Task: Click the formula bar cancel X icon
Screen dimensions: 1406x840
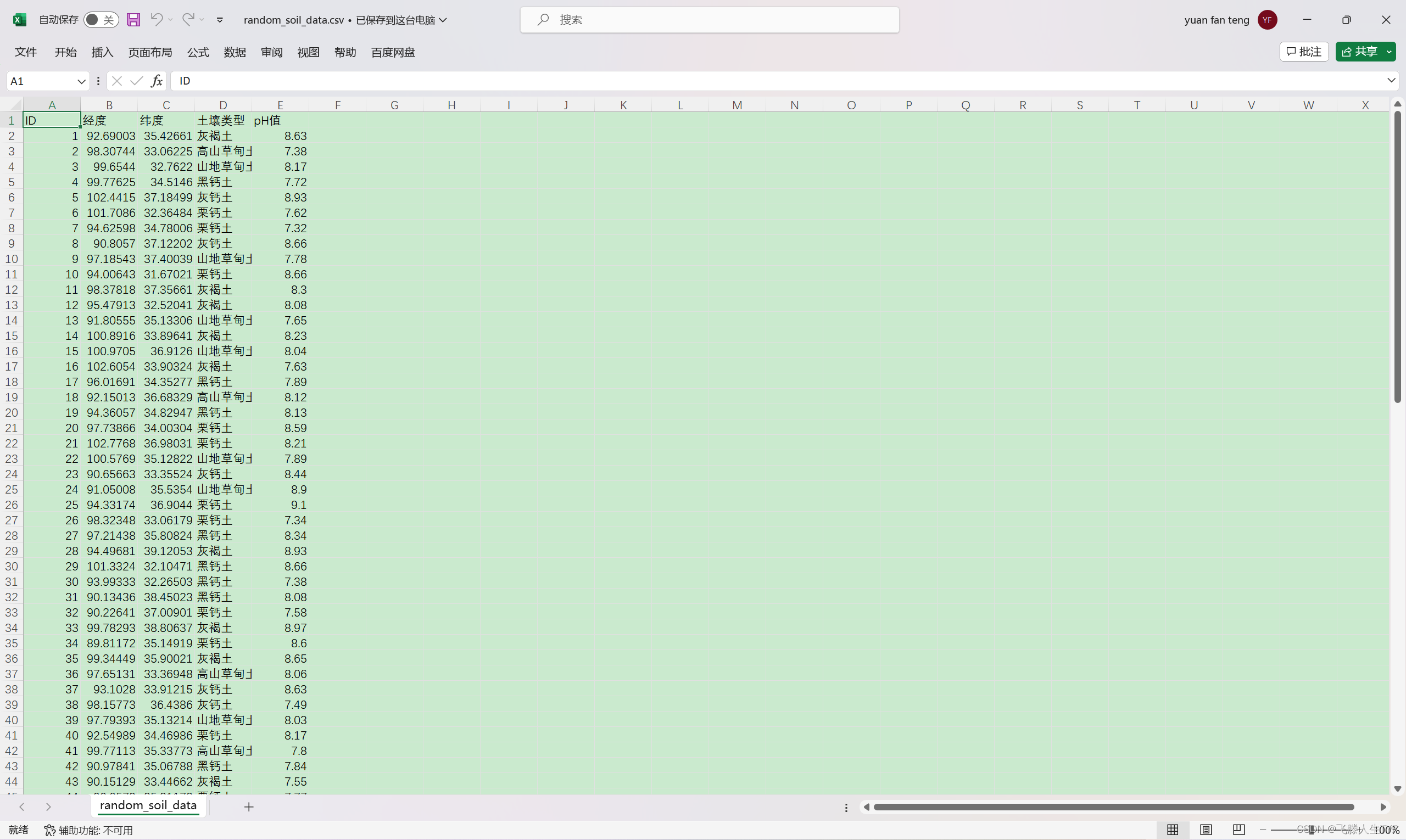Action: 117,81
